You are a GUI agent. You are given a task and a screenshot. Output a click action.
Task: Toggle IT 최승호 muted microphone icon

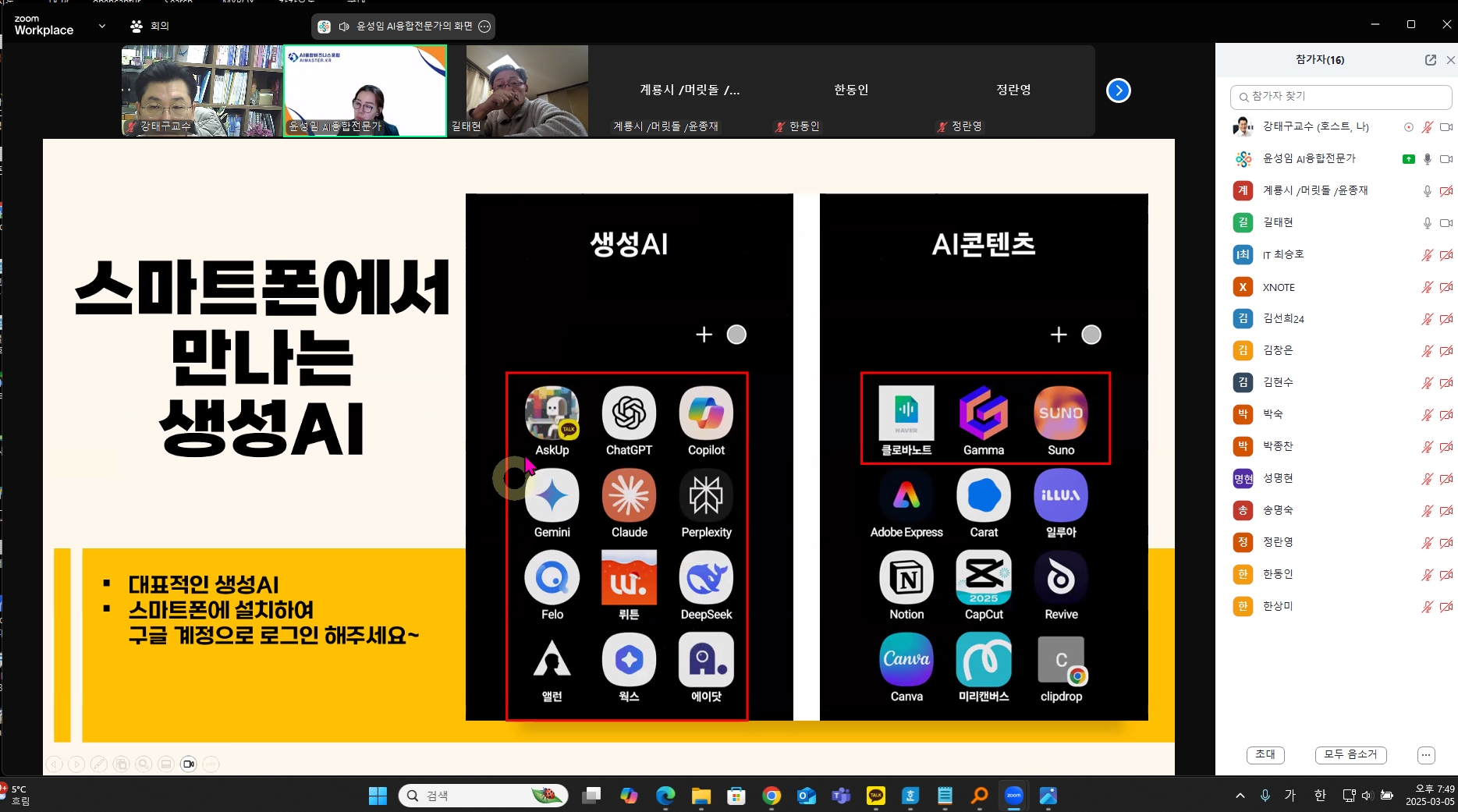1428,255
